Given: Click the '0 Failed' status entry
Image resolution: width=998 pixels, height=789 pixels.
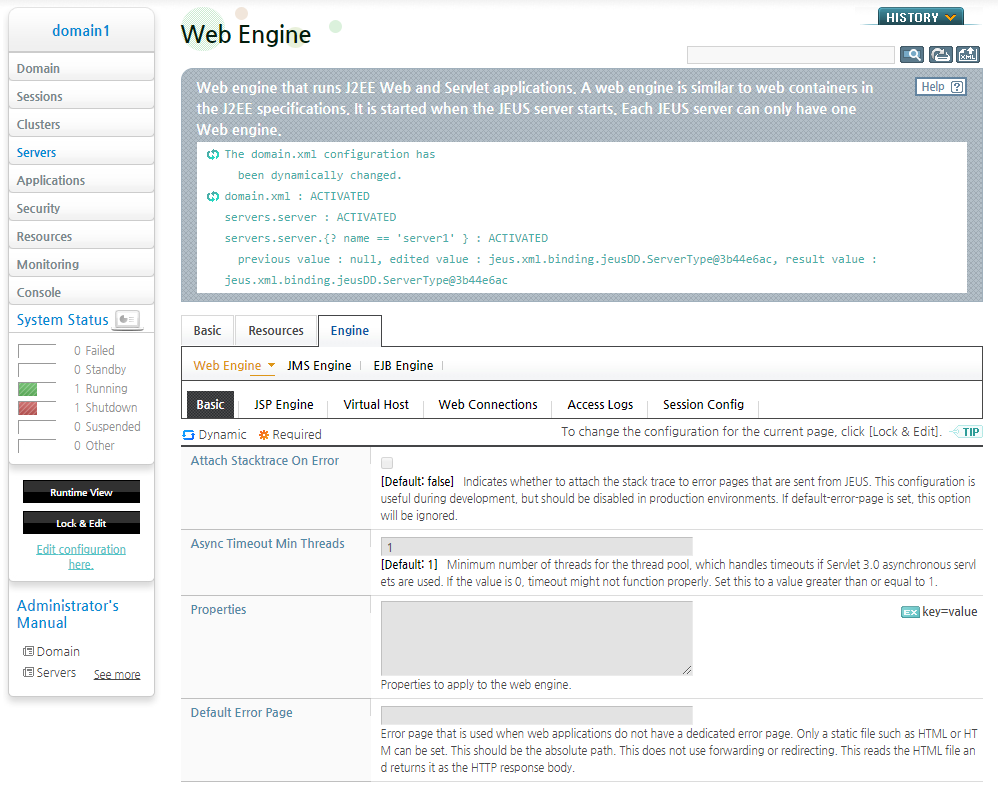Looking at the screenshot, I should tap(94, 351).
